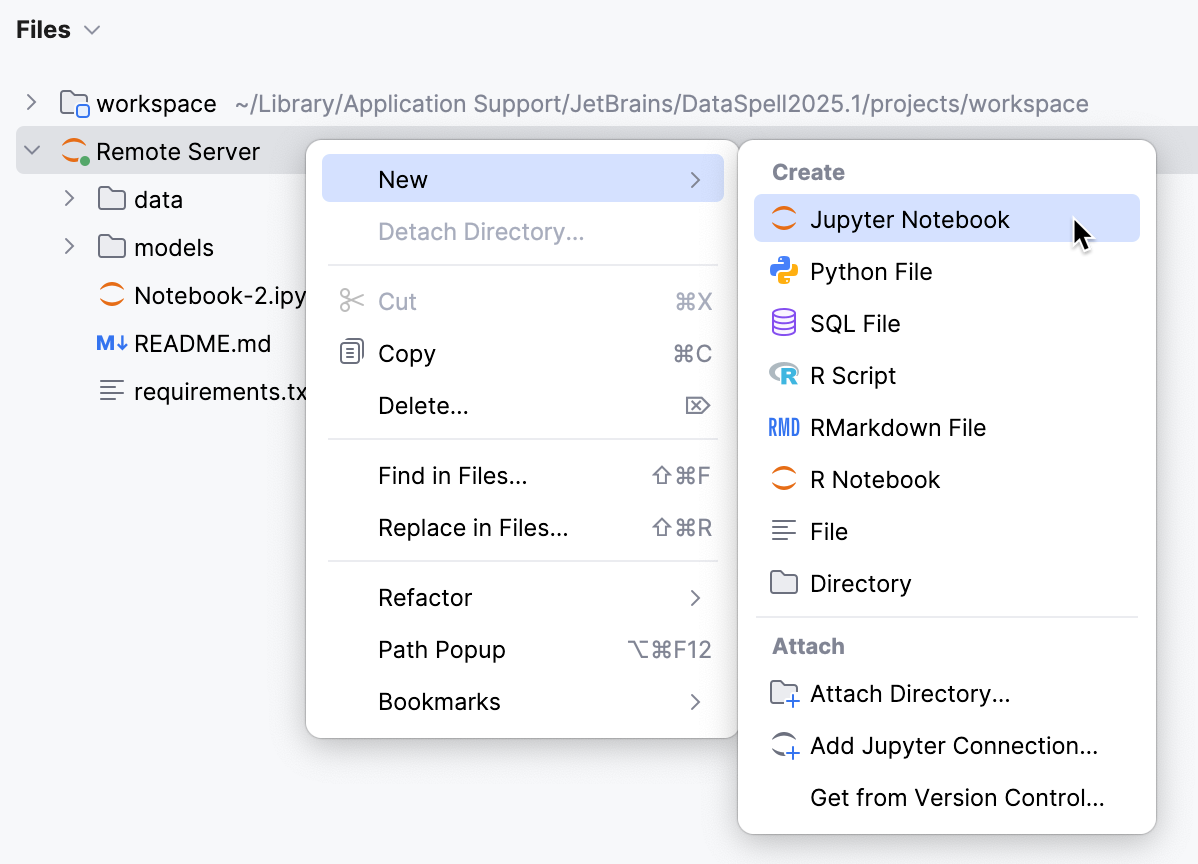Select Replace in Files...
Viewport: 1198px width, 864px height.
coord(523,527)
